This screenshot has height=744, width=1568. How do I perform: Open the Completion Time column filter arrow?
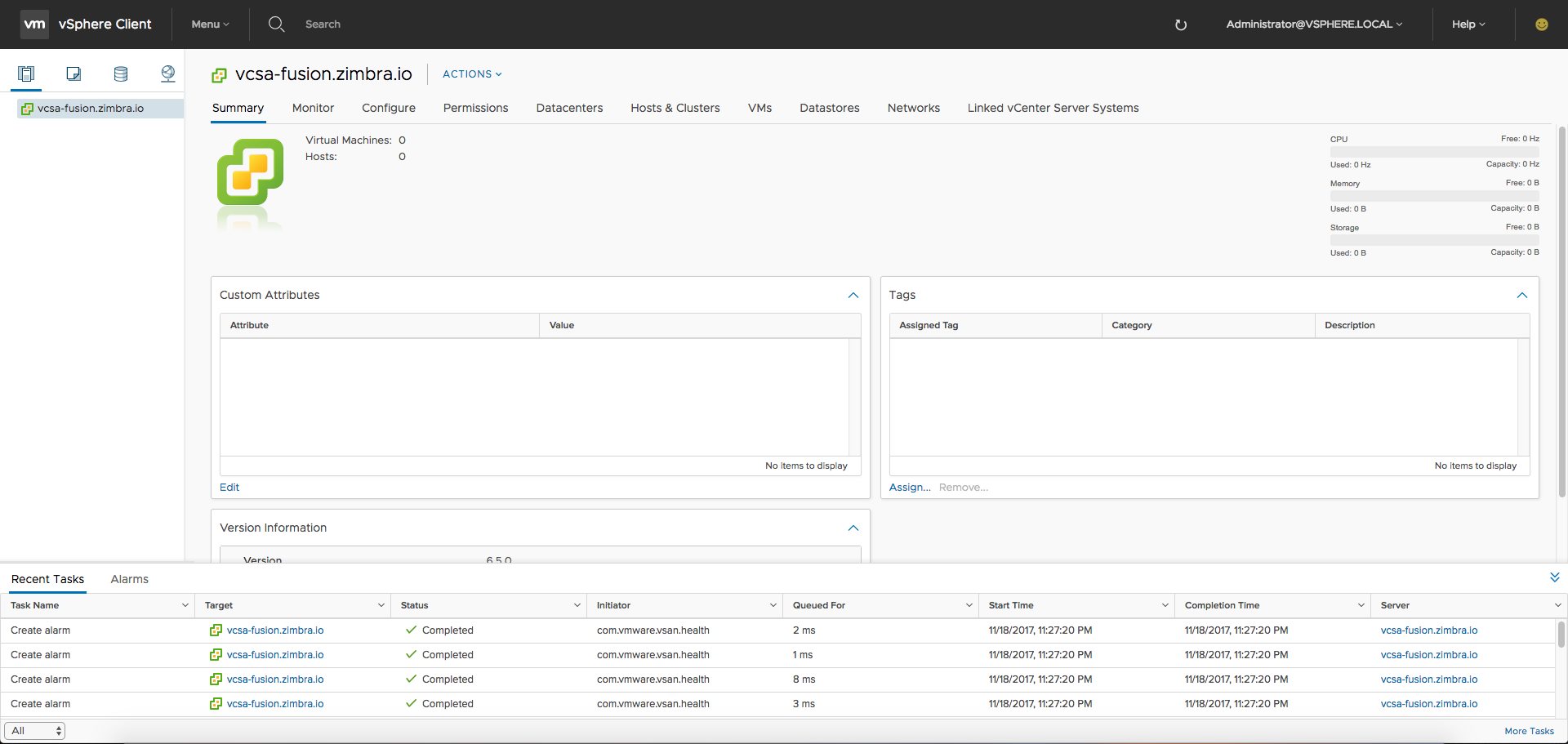pos(1361,606)
